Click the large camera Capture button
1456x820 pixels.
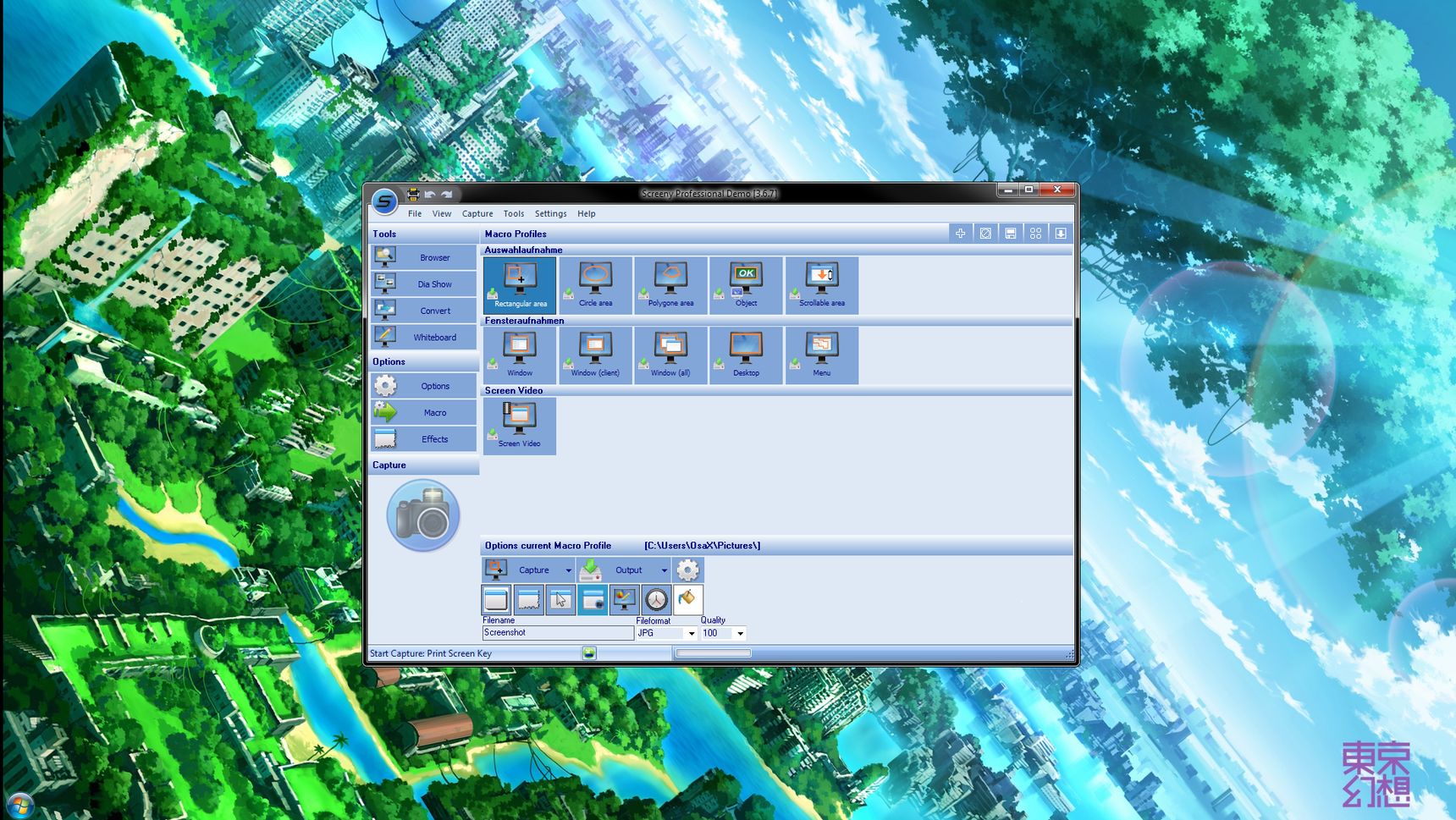(x=423, y=515)
